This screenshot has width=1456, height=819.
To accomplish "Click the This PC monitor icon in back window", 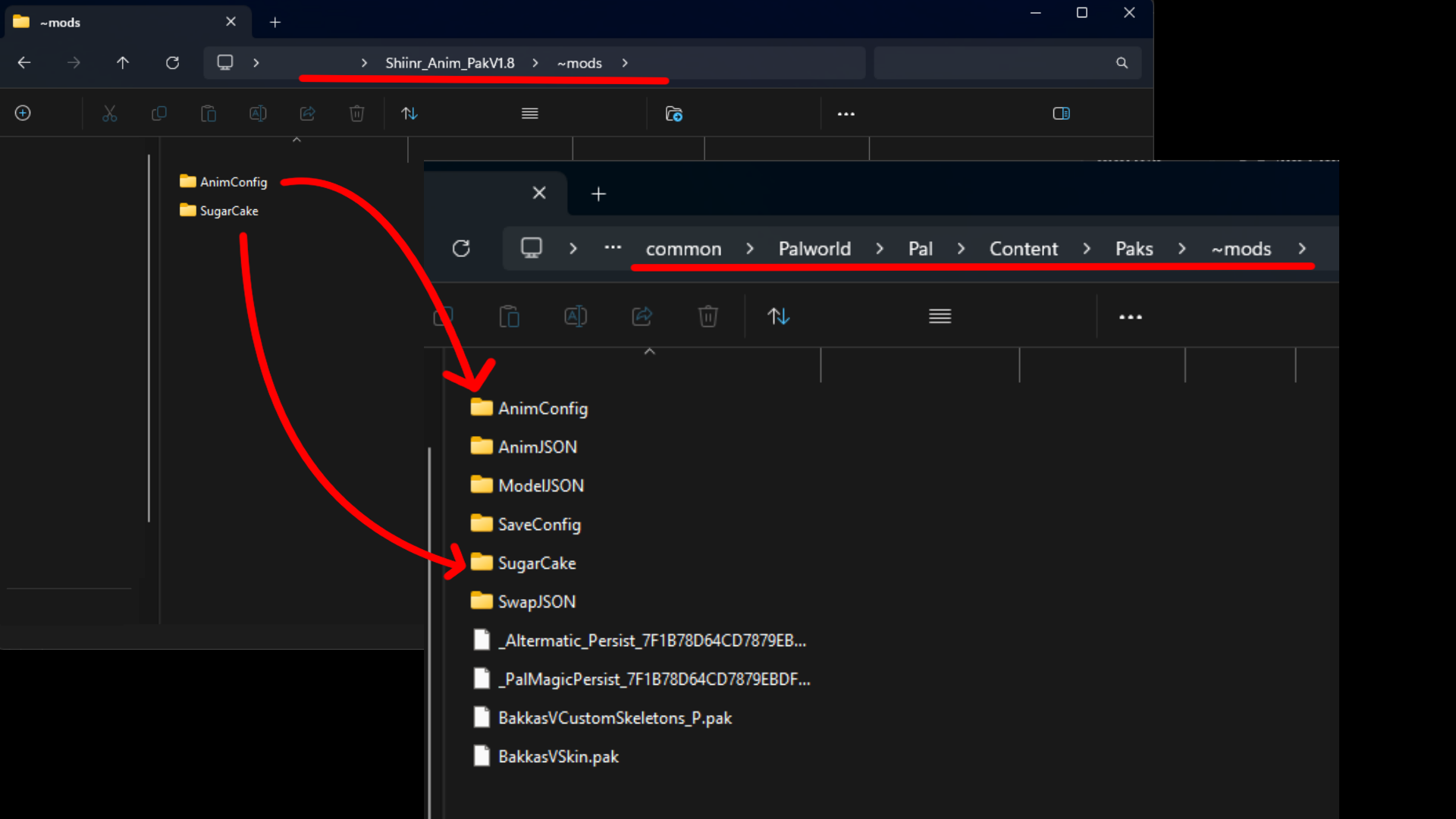I will [x=225, y=62].
